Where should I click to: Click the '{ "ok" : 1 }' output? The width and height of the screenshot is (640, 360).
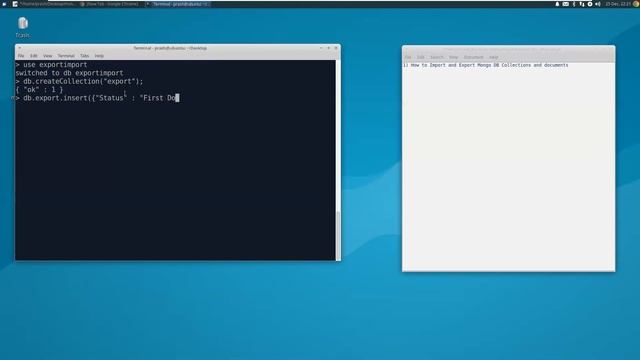(40, 89)
